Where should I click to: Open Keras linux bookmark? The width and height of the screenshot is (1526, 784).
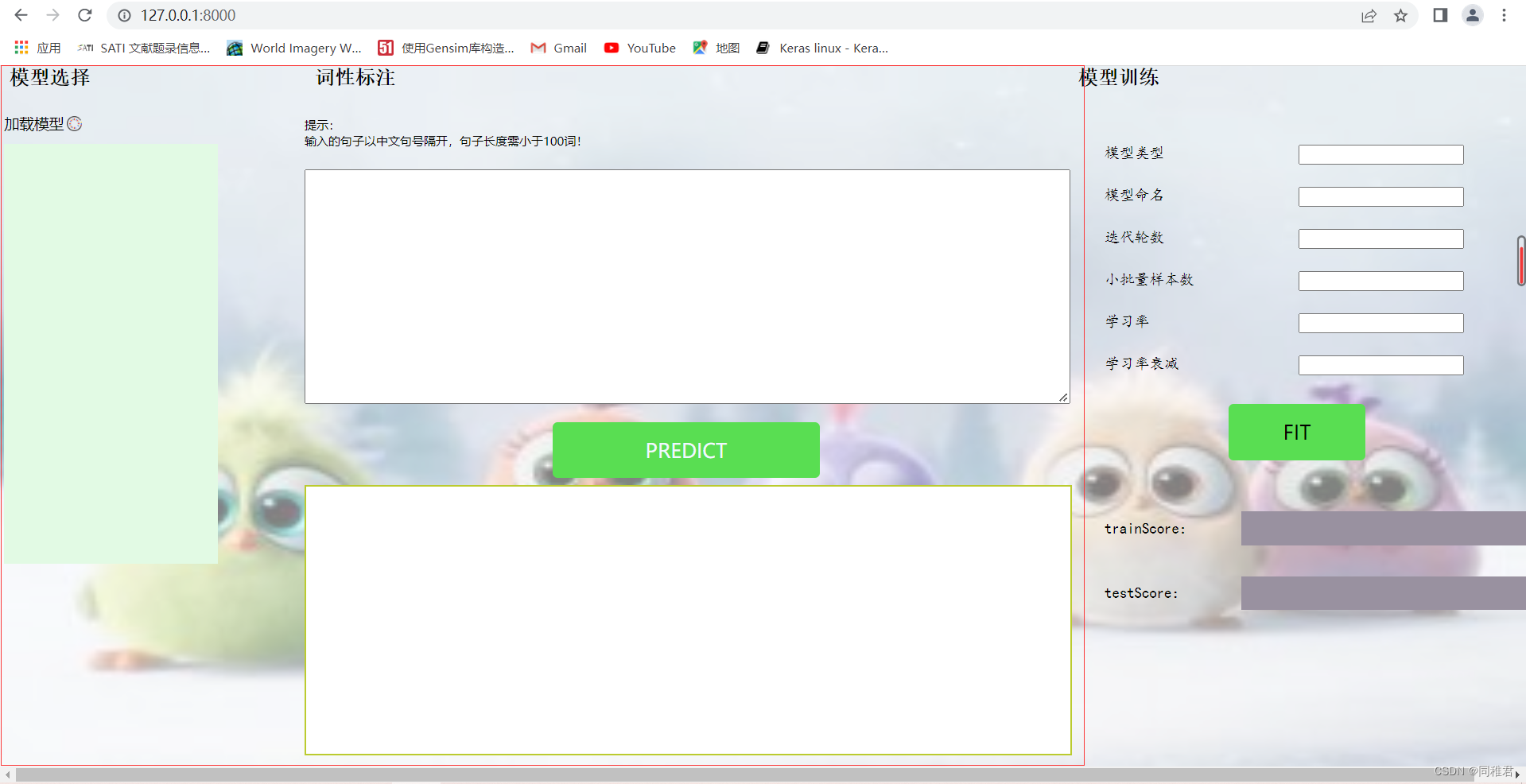[822, 48]
